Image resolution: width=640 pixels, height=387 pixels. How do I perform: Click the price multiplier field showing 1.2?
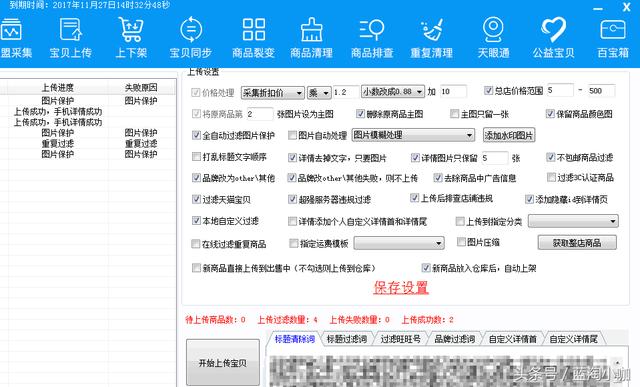pyautogui.click(x=346, y=92)
